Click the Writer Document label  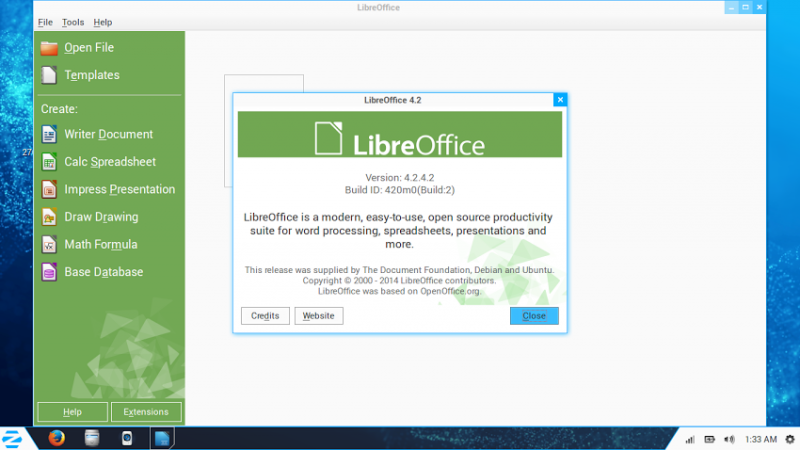(109, 134)
